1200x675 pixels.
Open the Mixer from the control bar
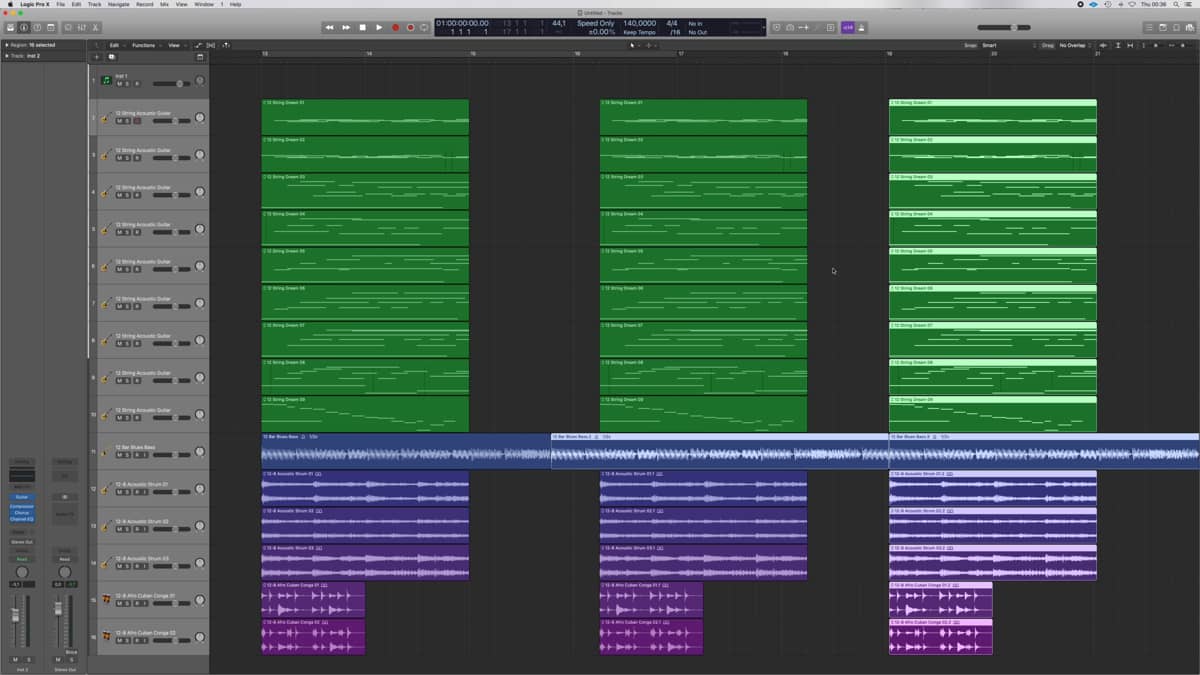pyautogui.click(x=83, y=27)
